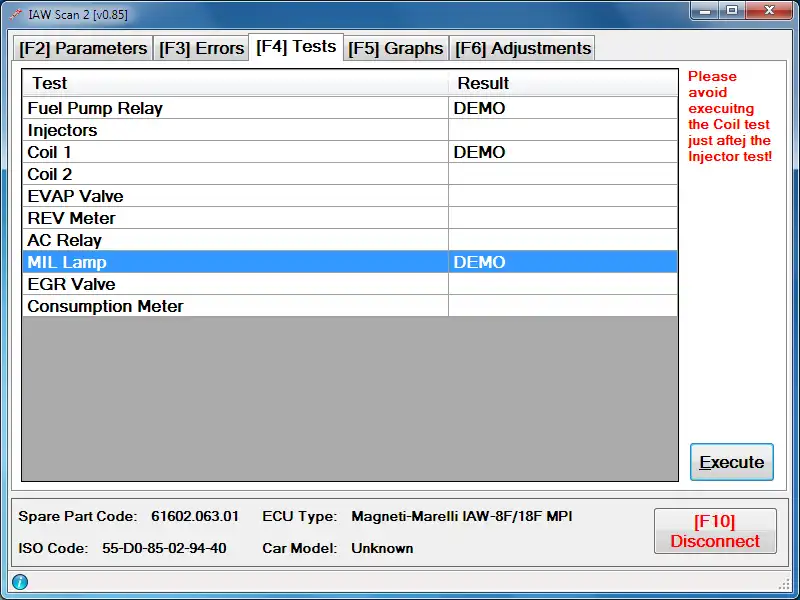Screen dimensions: 800x600
Task: Open the [F3] Errors tab
Action: (x=201, y=48)
